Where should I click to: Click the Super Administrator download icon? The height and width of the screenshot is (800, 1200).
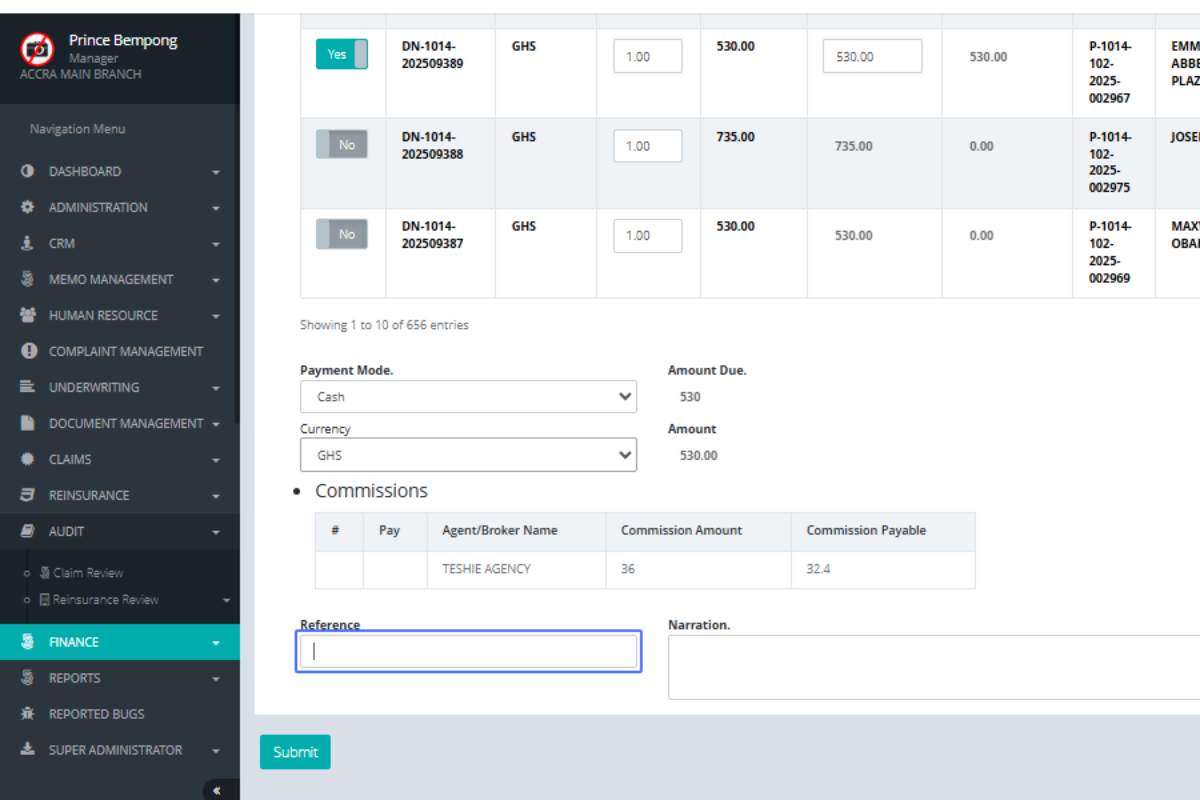click(x=28, y=750)
